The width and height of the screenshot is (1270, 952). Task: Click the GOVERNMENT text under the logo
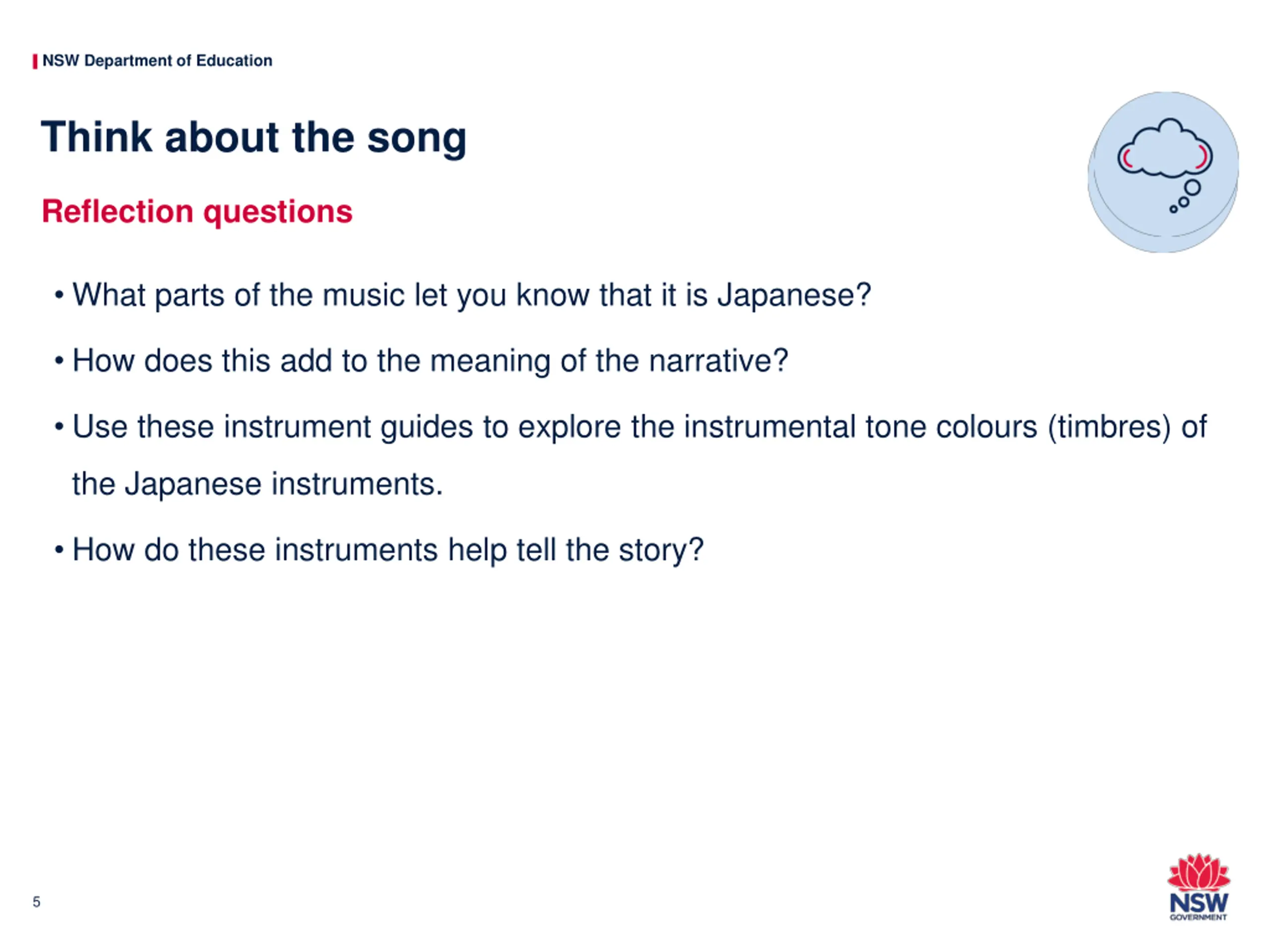pyautogui.click(x=1199, y=918)
